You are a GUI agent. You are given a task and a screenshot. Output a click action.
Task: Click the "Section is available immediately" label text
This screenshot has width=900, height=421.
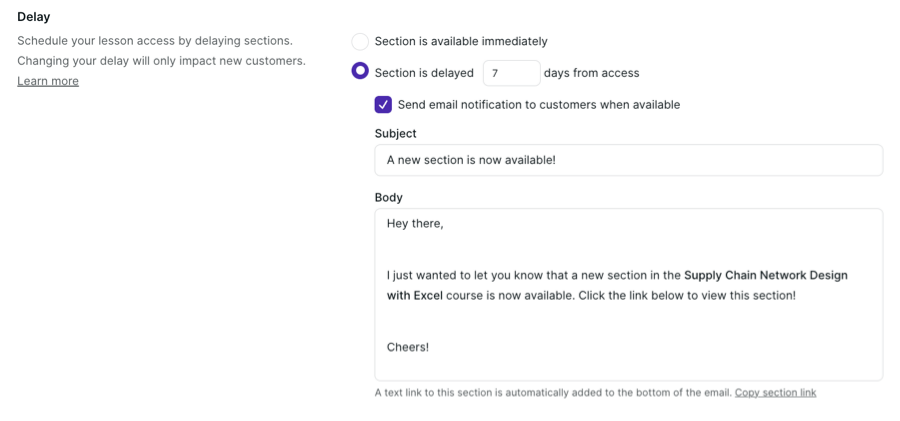click(461, 41)
